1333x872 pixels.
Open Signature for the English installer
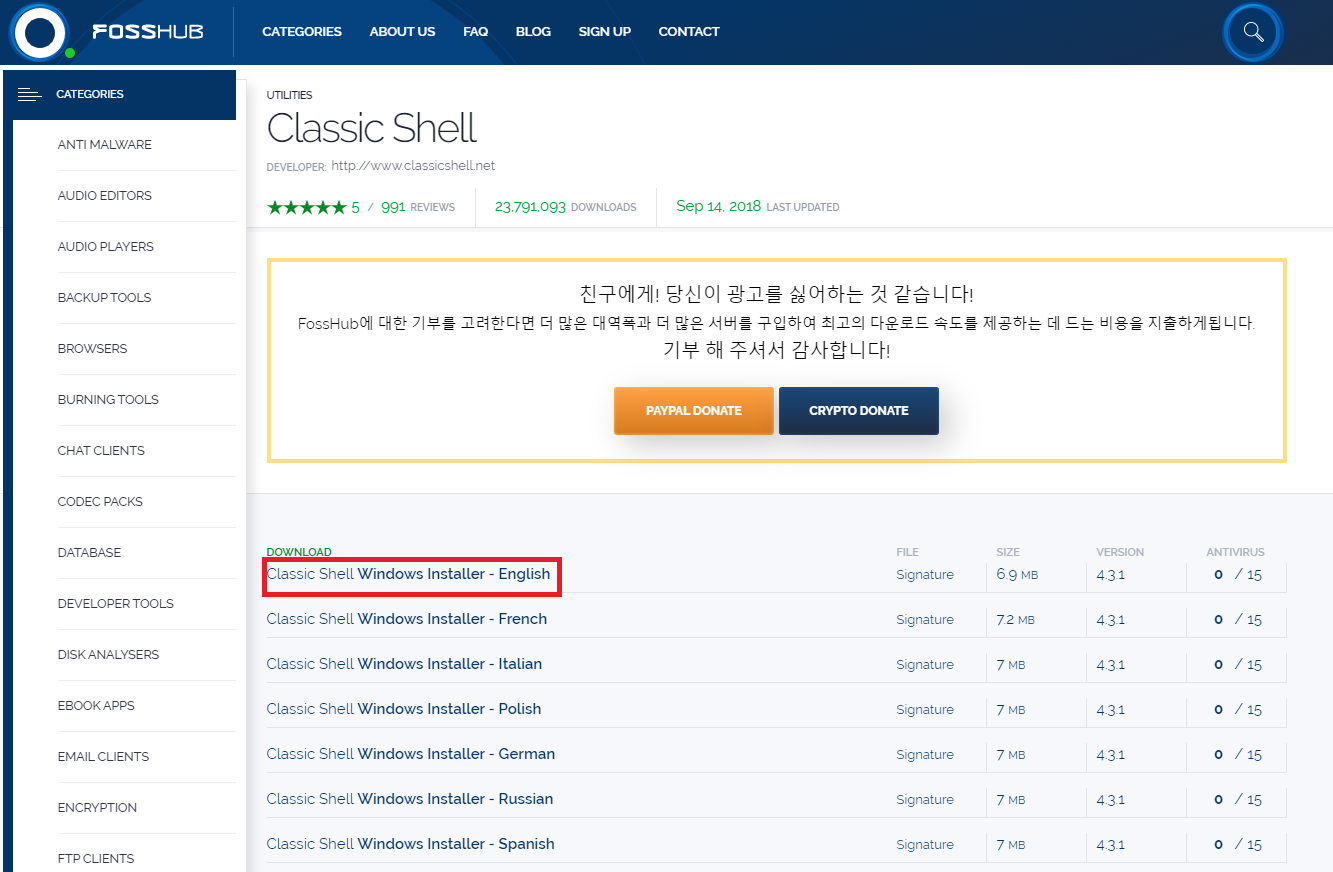(x=925, y=575)
